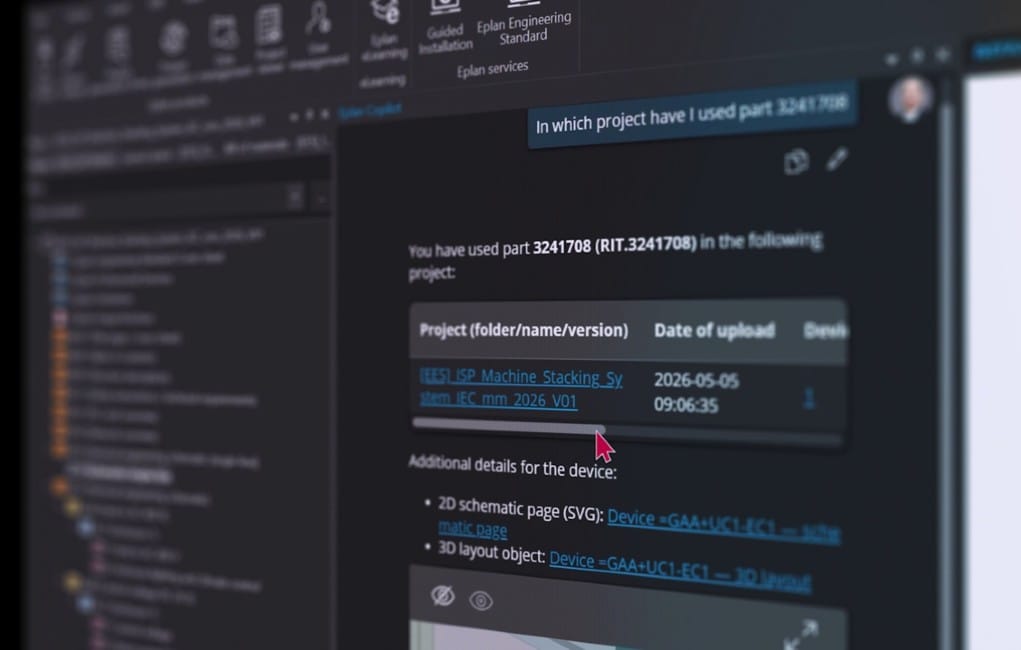Expand the 3D preview with arrows icon
The height and width of the screenshot is (650, 1021).
[801, 634]
